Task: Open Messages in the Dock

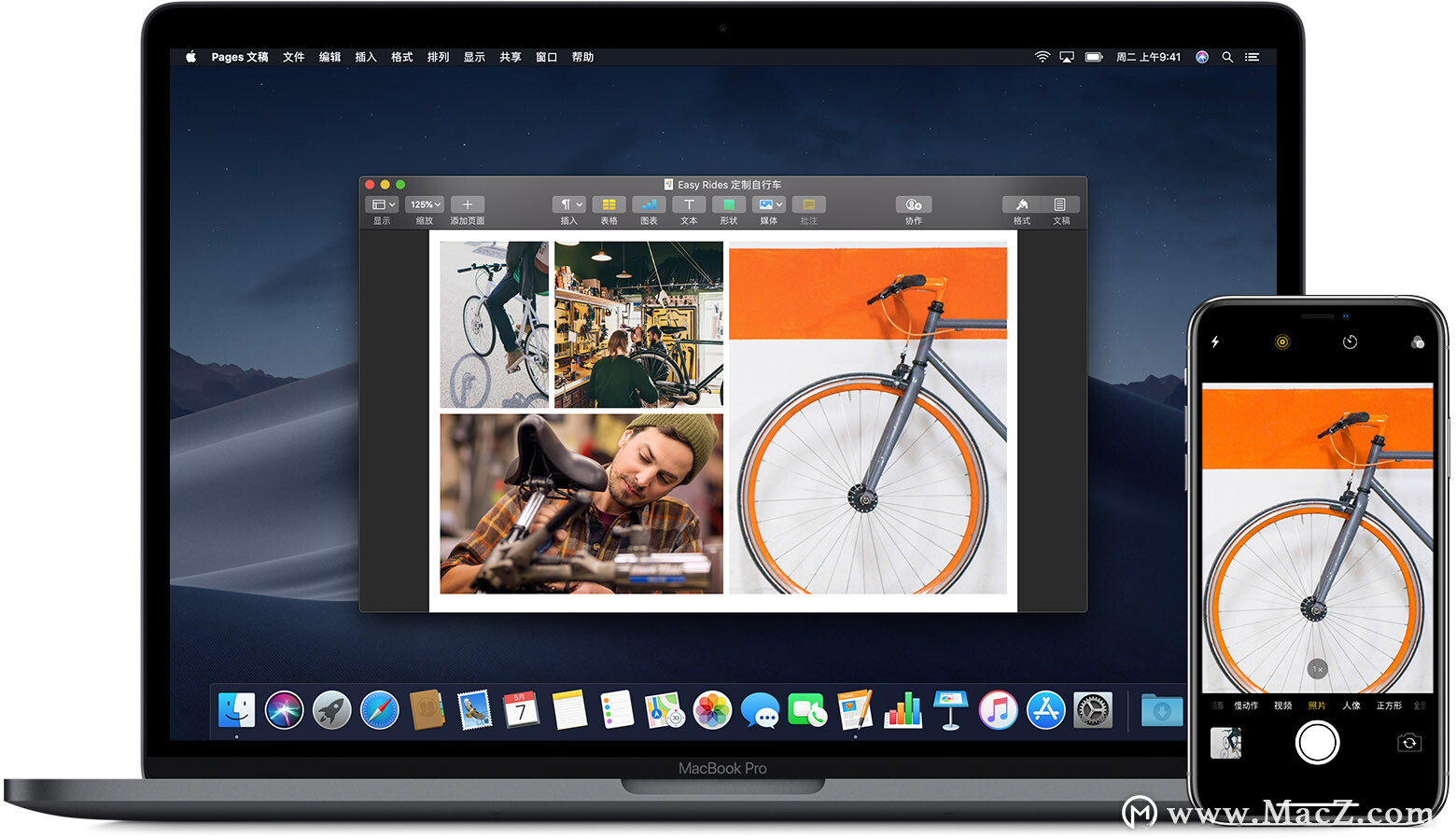Action: pyautogui.click(x=761, y=711)
